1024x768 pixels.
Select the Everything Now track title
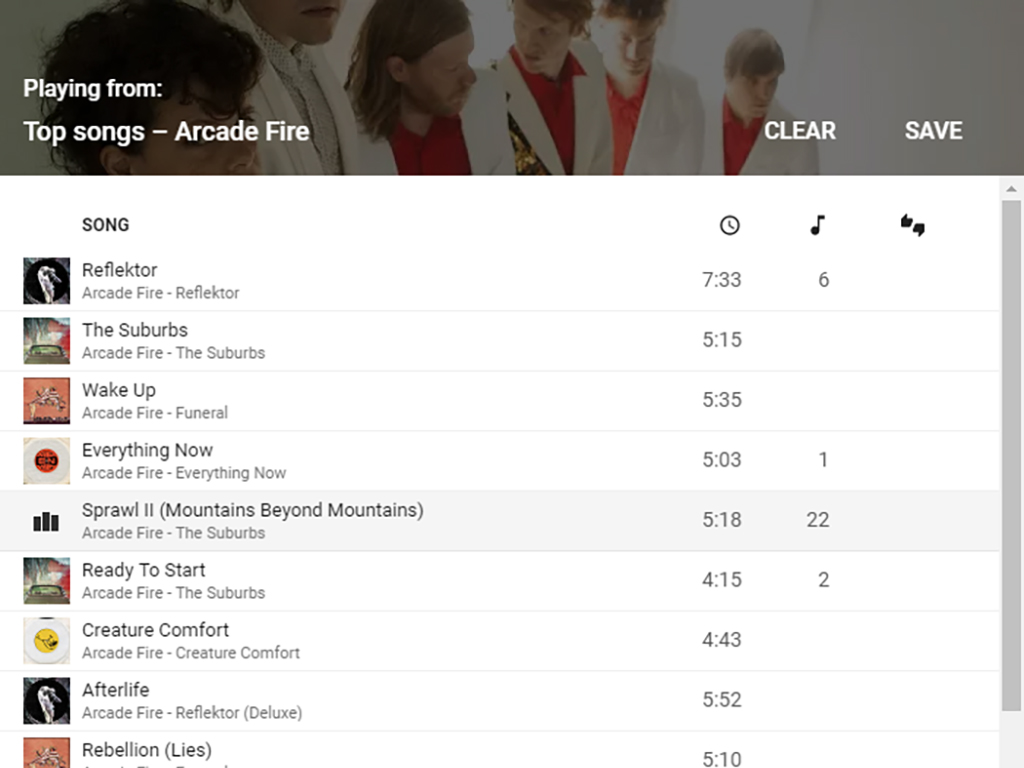coord(147,450)
